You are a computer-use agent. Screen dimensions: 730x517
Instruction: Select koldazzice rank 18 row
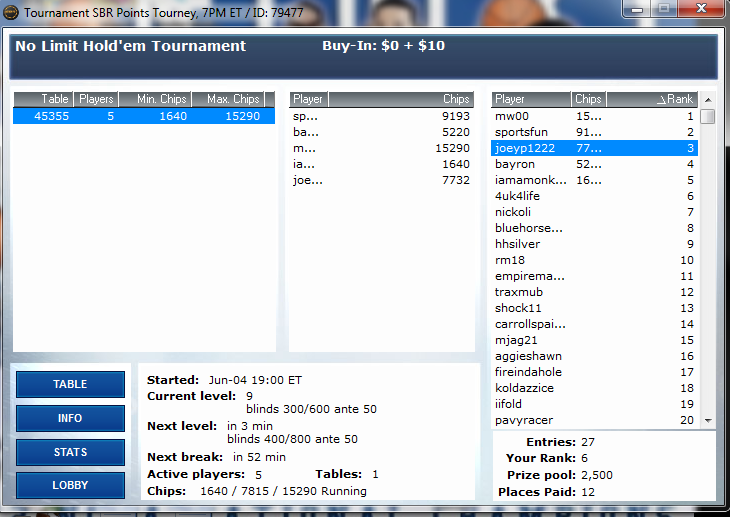(x=595, y=388)
